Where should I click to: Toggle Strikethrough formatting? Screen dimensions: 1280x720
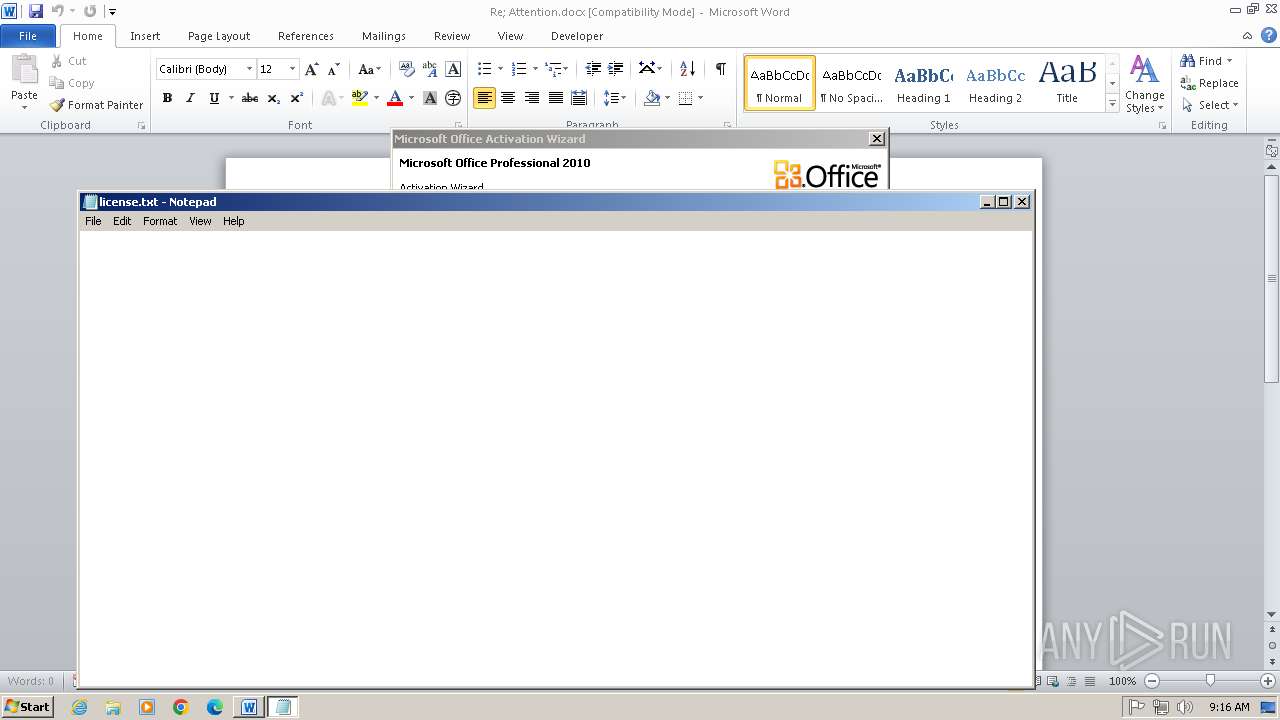click(x=250, y=98)
